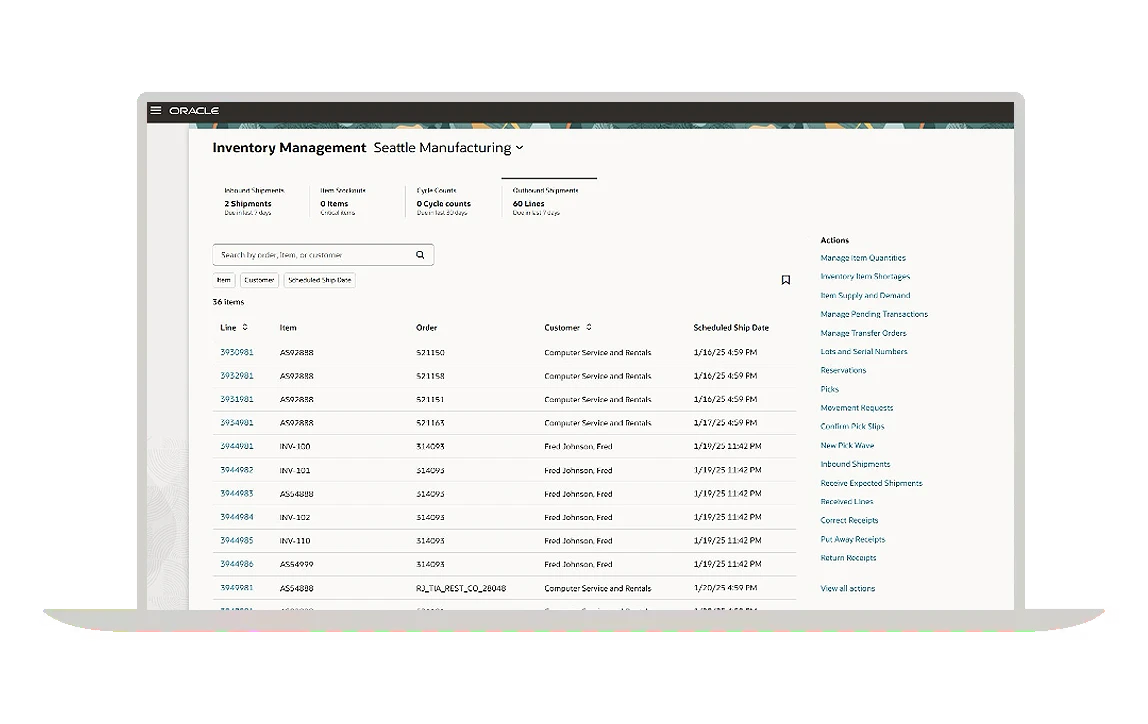Open line 3944981
Image resolution: width=1148 pixels, height=724 pixels.
pyautogui.click(x=236, y=446)
